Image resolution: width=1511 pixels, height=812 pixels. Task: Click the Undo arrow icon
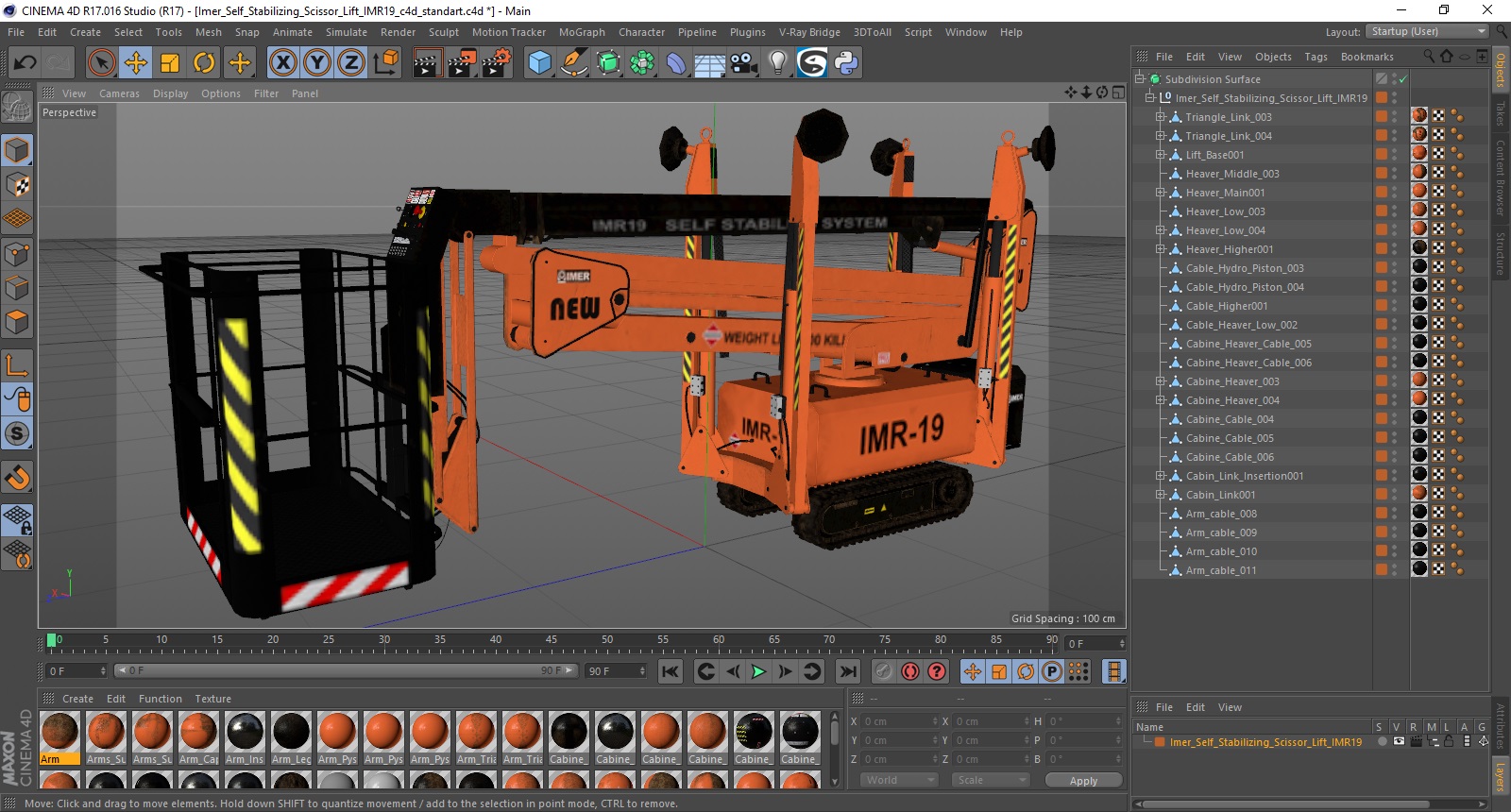(25, 63)
